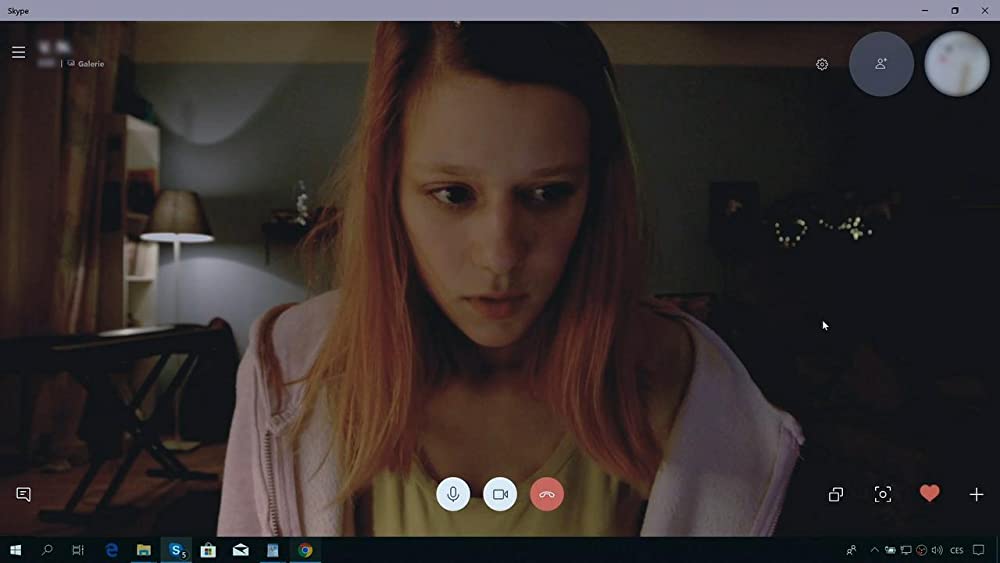The width and height of the screenshot is (1000, 563).
Task: Open Skype from the taskbar
Action: [x=177, y=550]
